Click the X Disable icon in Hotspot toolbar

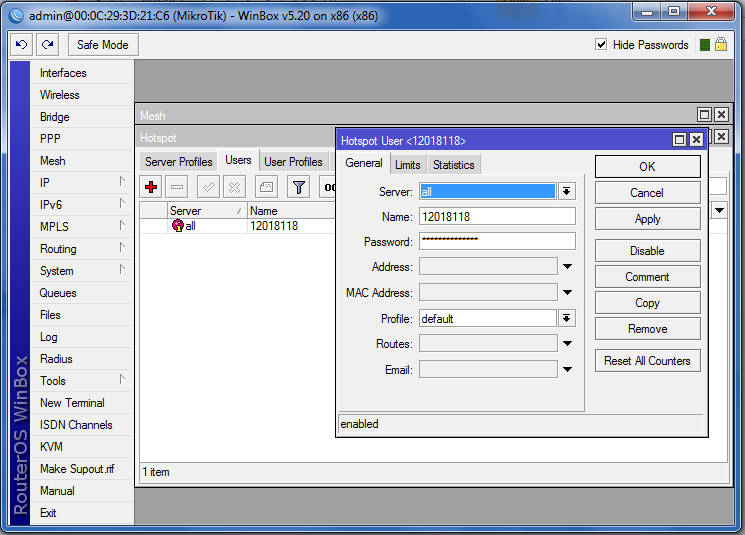pyautogui.click(x=234, y=187)
